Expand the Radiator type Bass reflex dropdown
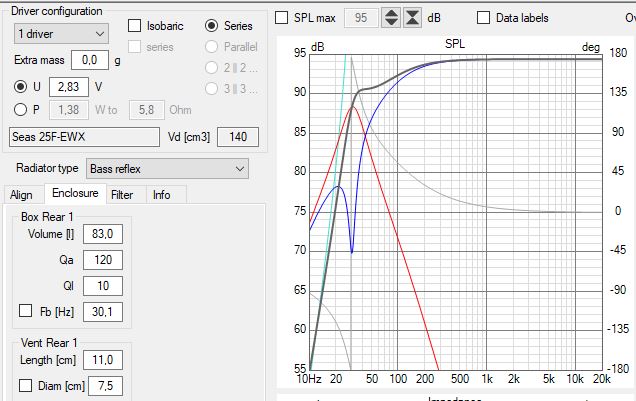This screenshot has height=401, width=636. pos(166,169)
